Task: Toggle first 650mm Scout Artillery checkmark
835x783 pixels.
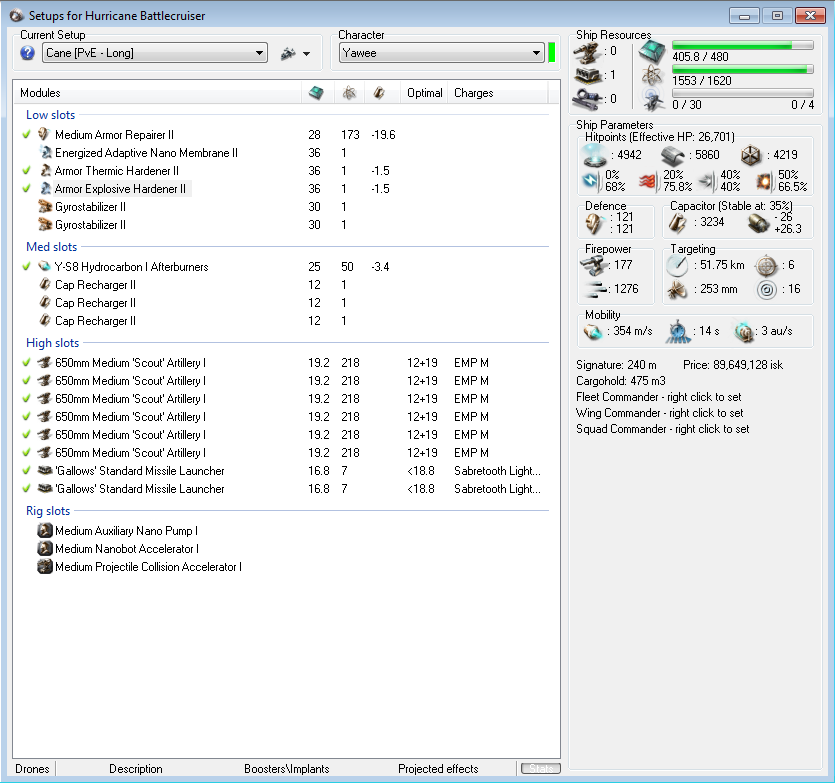Action: (x=26, y=363)
